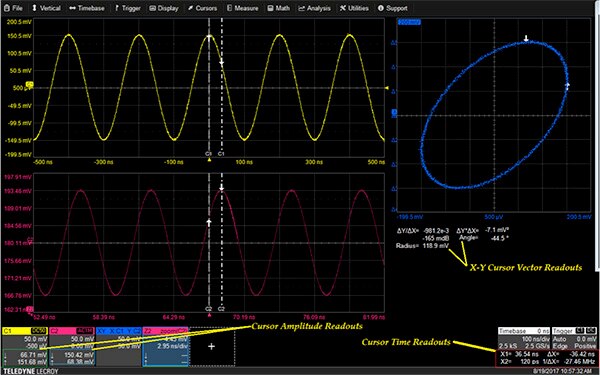Click the Auto trigger mode label
The width and height of the screenshot is (600, 375).
coord(559,339)
